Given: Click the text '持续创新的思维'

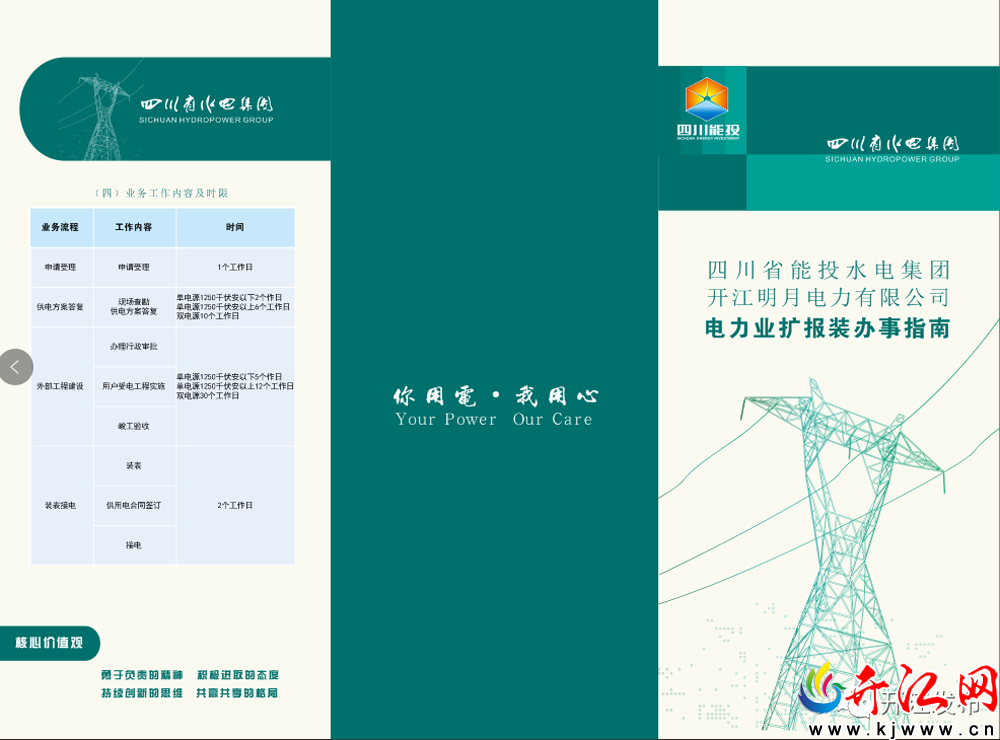Looking at the screenshot, I should tap(142, 693).
